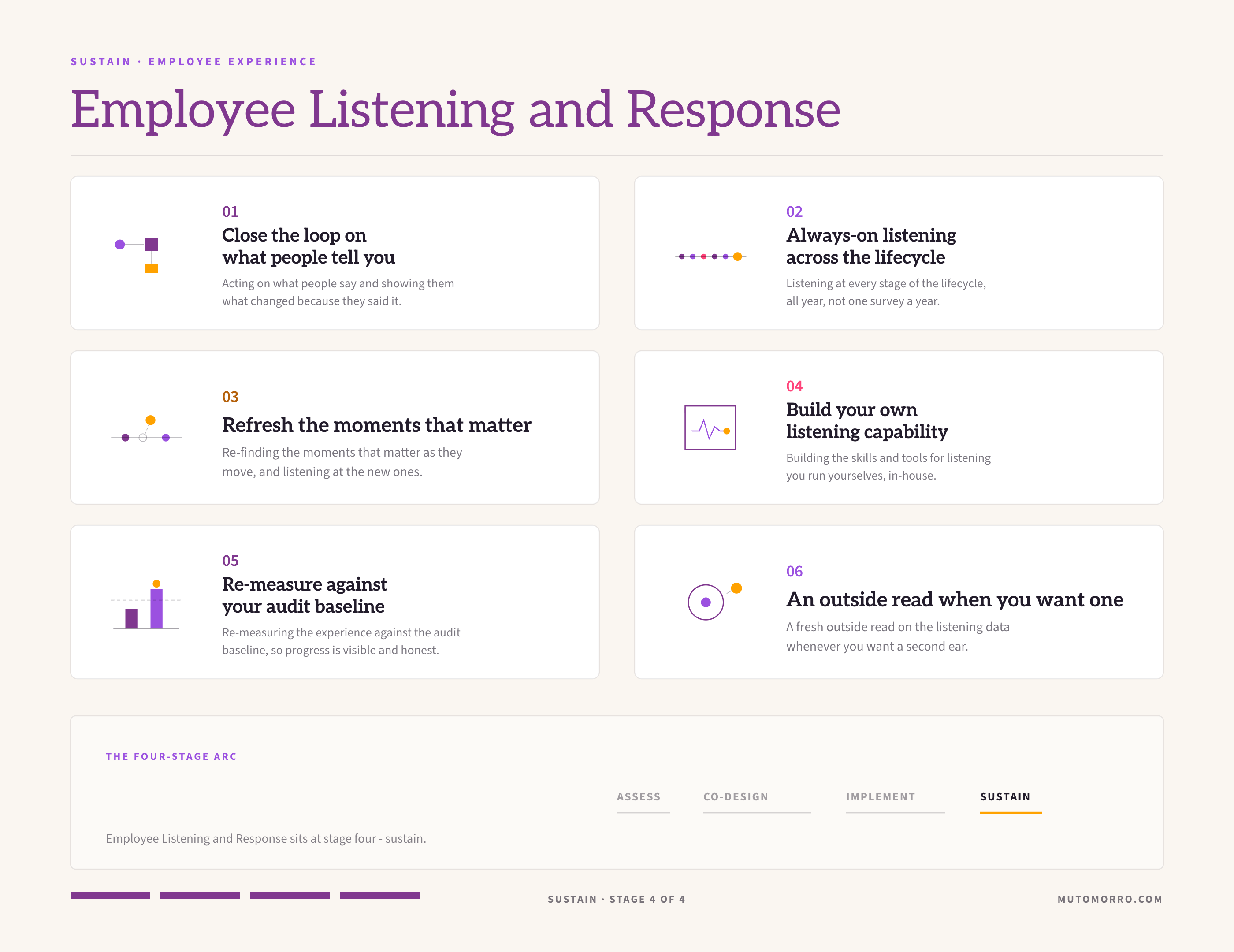Click the number '06' label
1234x952 pixels.
pyautogui.click(x=794, y=572)
